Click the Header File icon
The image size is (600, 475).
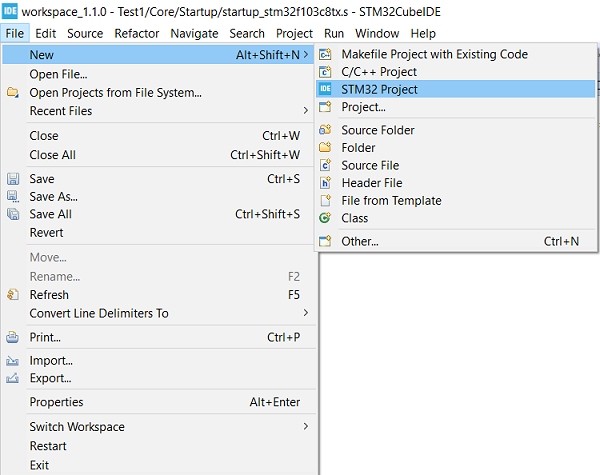point(324,183)
